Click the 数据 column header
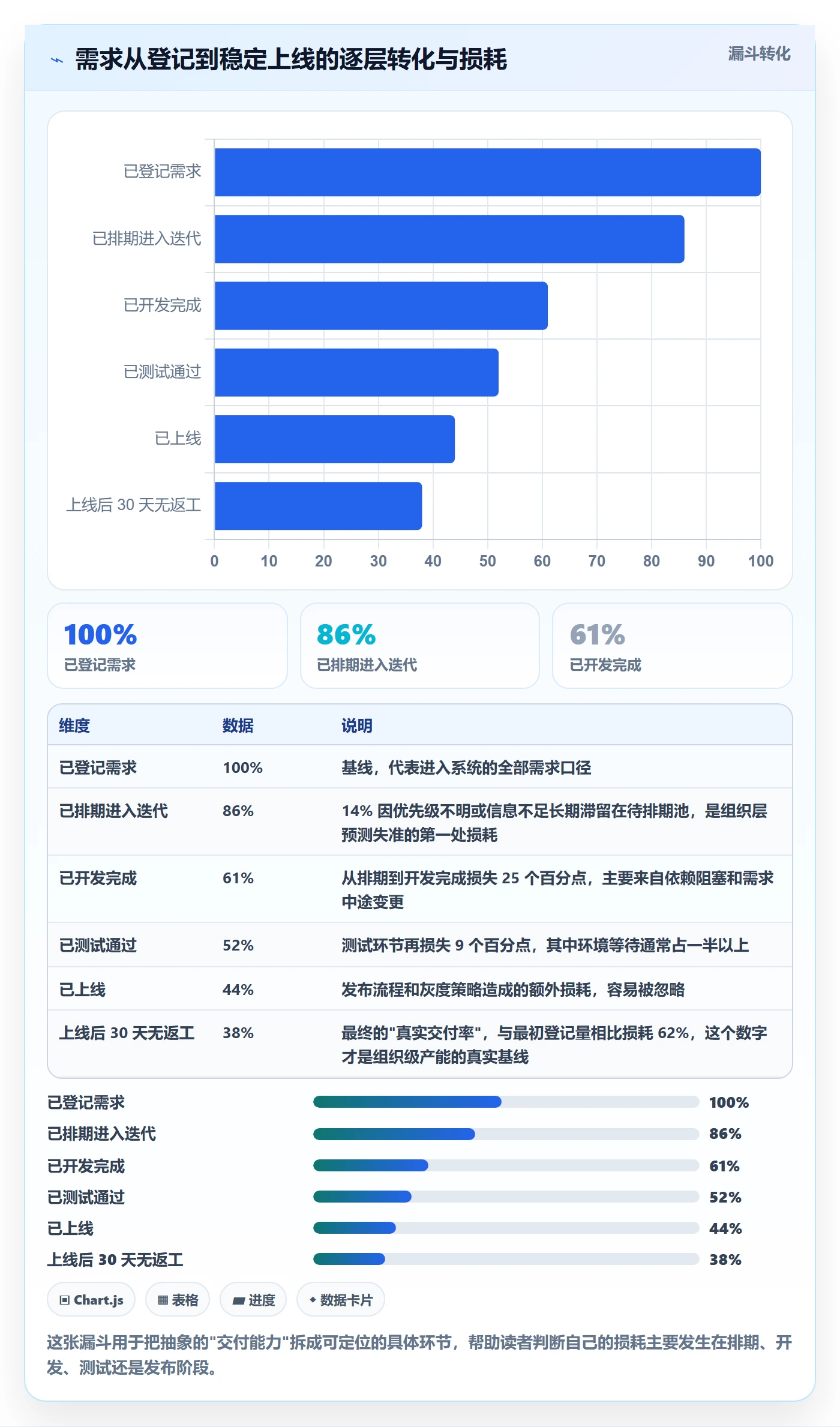Screen dimensions: 840x1427 [x=238, y=726]
